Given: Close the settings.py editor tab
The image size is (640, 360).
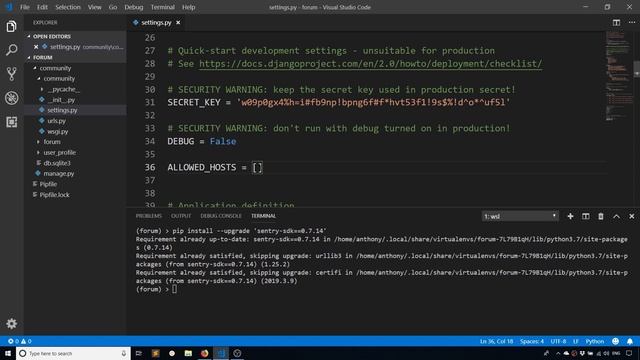Looking at the screenshot, I should coord(178,22).
